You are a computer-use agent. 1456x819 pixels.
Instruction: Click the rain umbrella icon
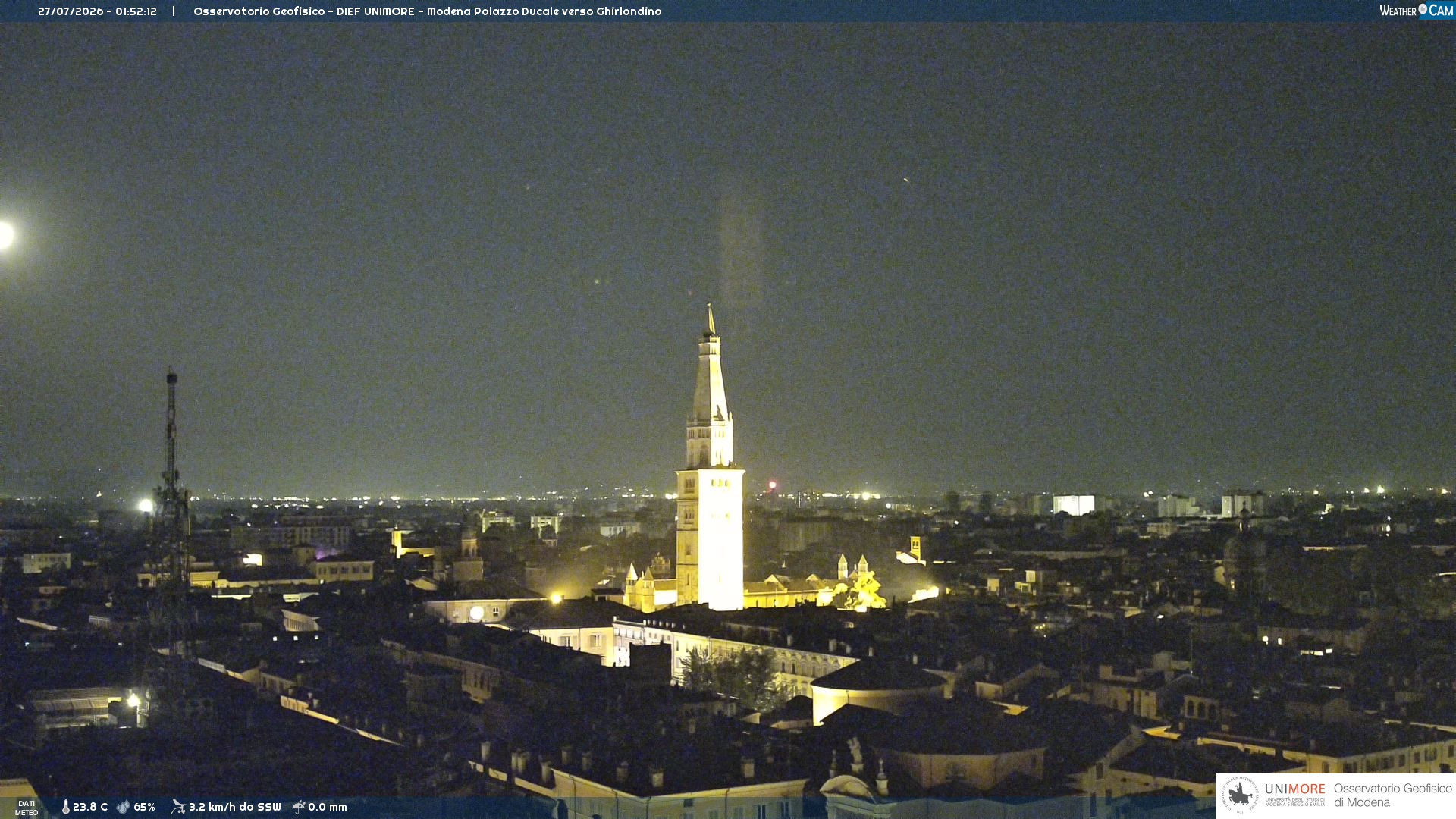click(x=298, y=807)
